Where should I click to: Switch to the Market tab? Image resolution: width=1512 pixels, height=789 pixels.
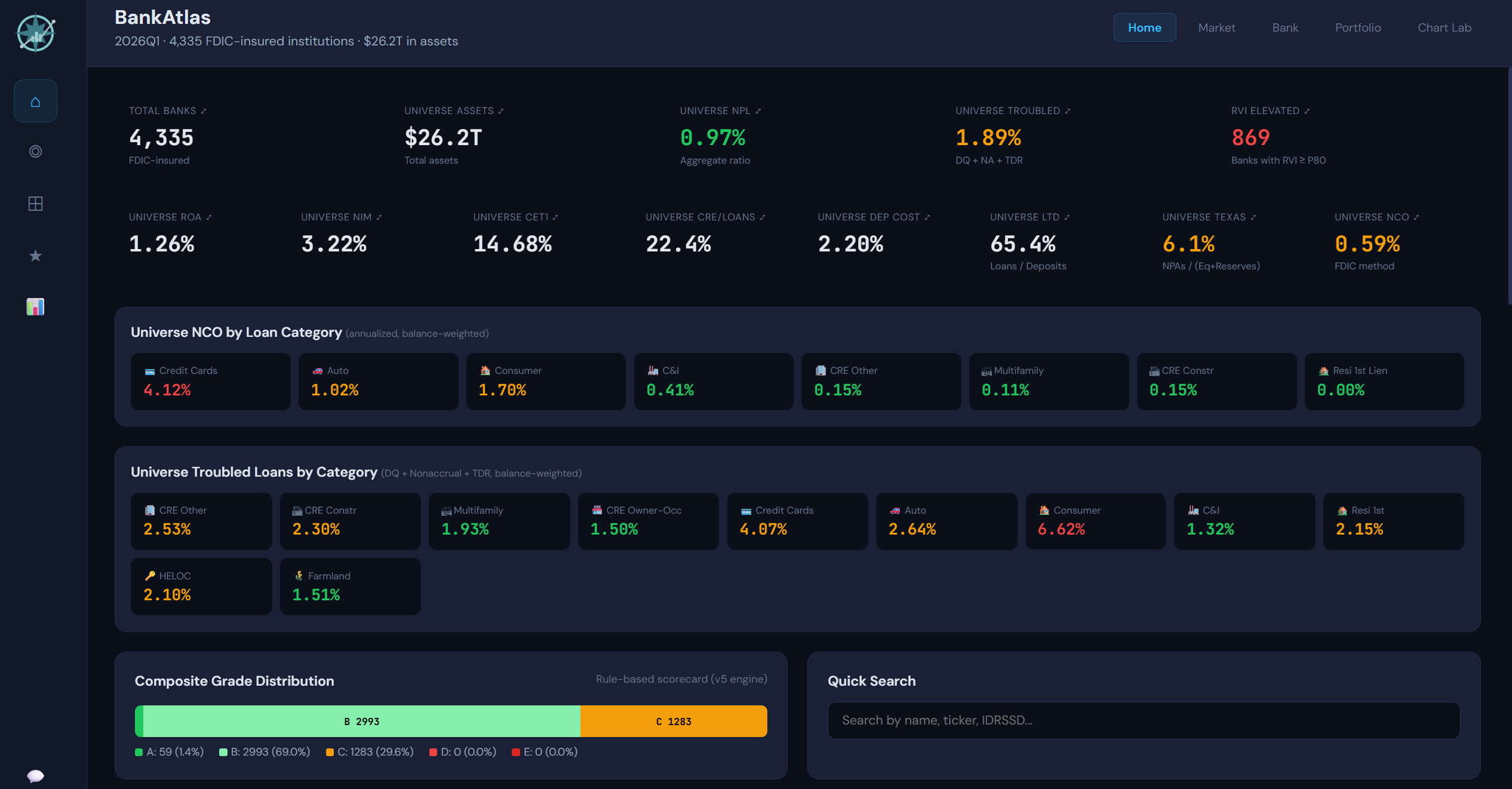pos(1216,27)
